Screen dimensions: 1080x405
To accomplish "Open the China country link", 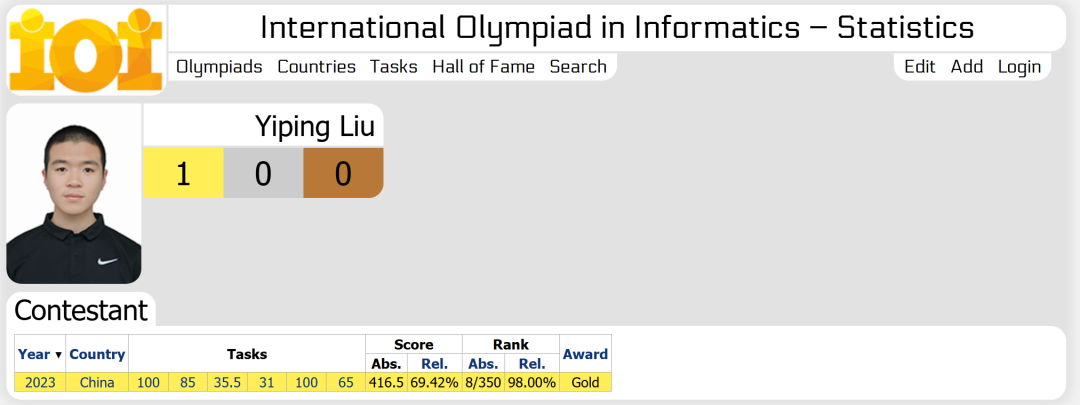I will (97, 382).
